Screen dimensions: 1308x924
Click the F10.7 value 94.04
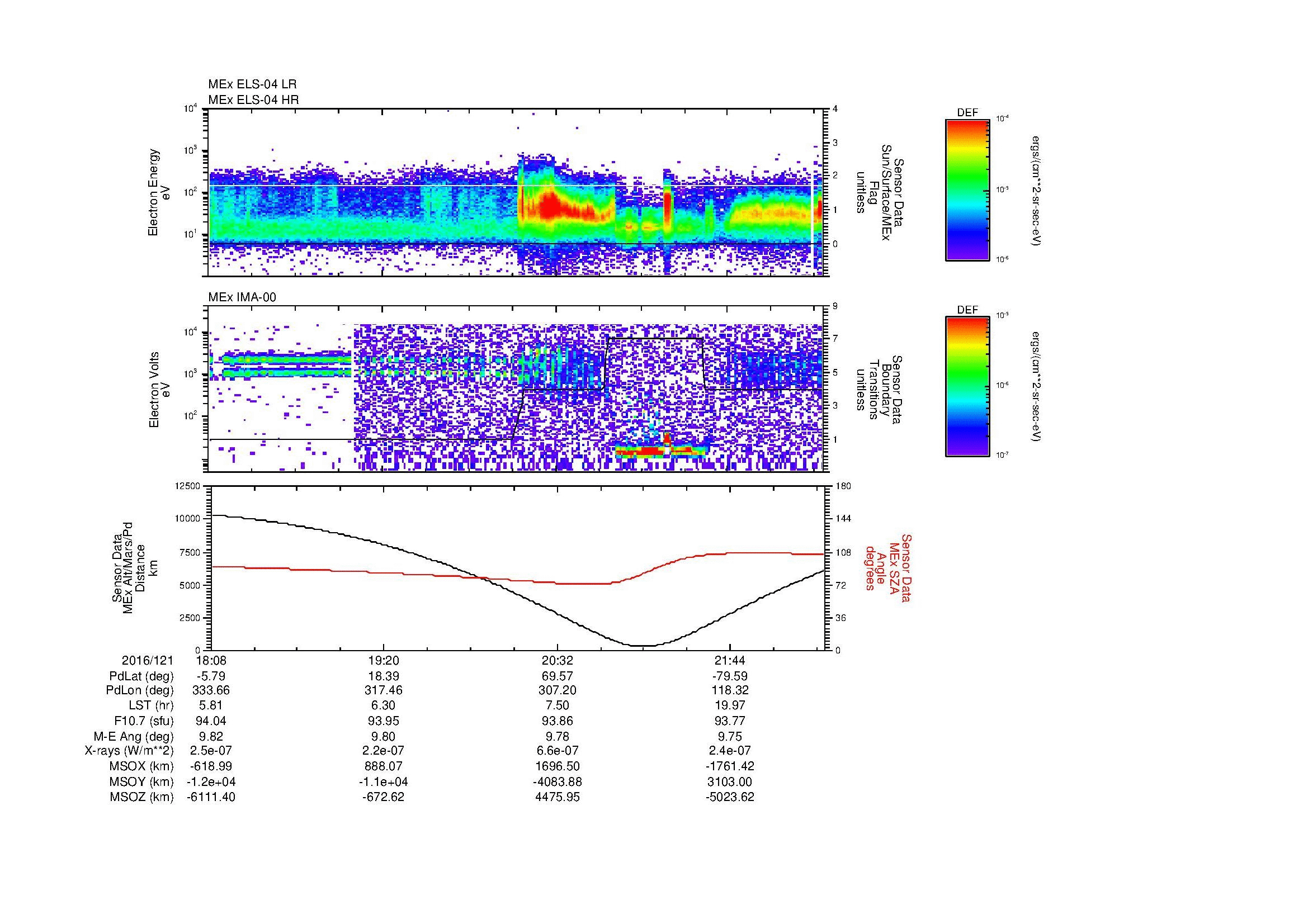211,721
